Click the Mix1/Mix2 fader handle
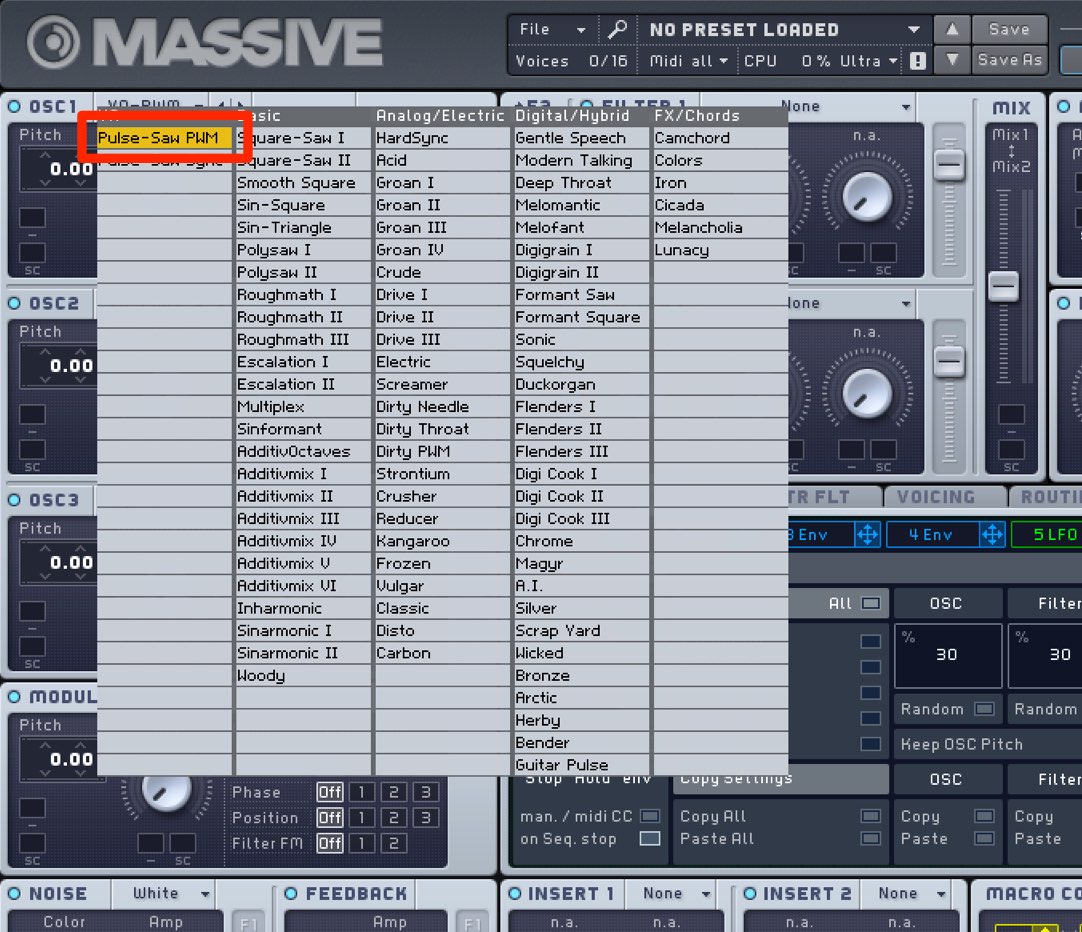The image size is (1082, 932). coord(1003,286)
